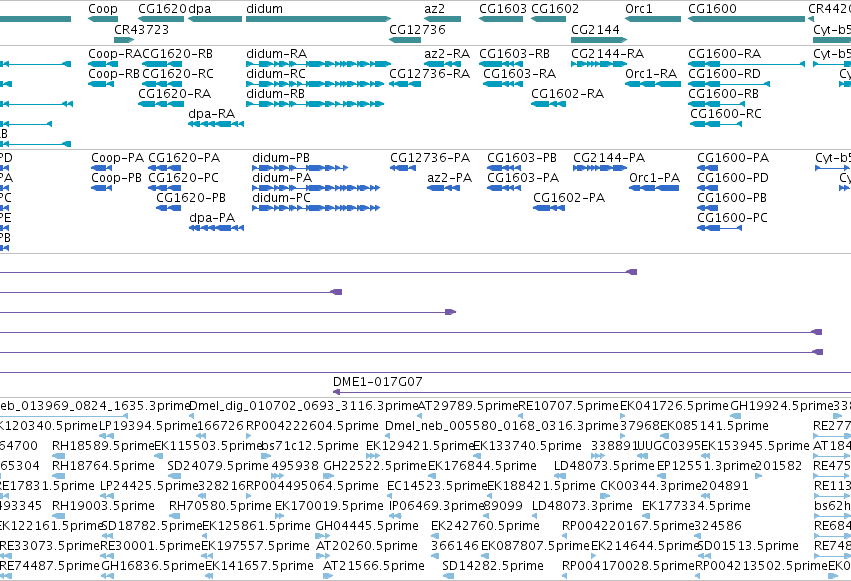
Task: Select the CG12736-RA transcript
Action: [405, 84]
